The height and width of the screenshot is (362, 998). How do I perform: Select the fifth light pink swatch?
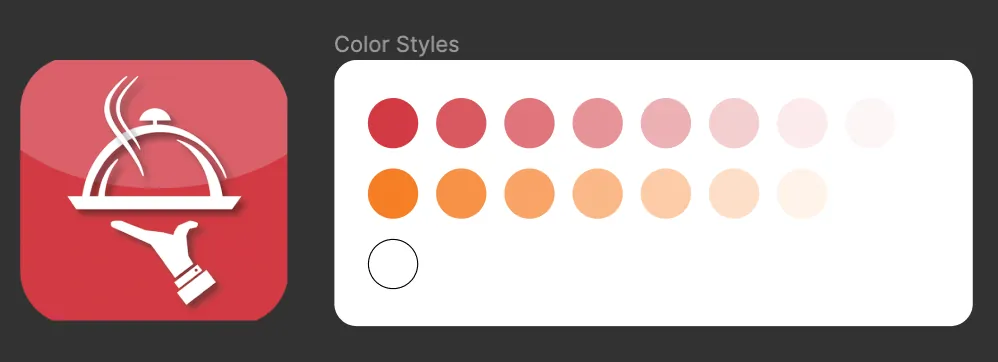click(666, 123)
